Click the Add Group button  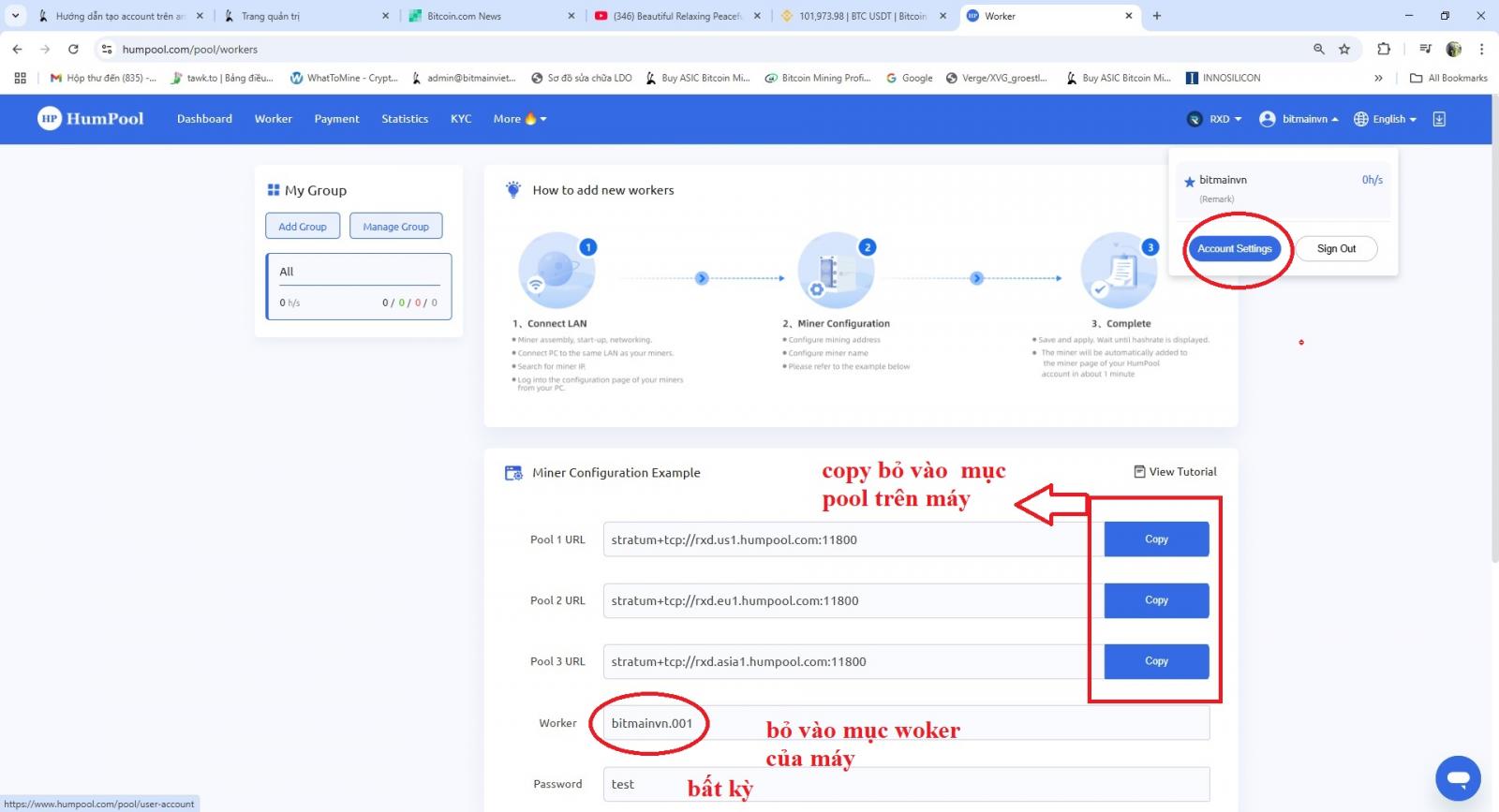click(x=303, y=227)
